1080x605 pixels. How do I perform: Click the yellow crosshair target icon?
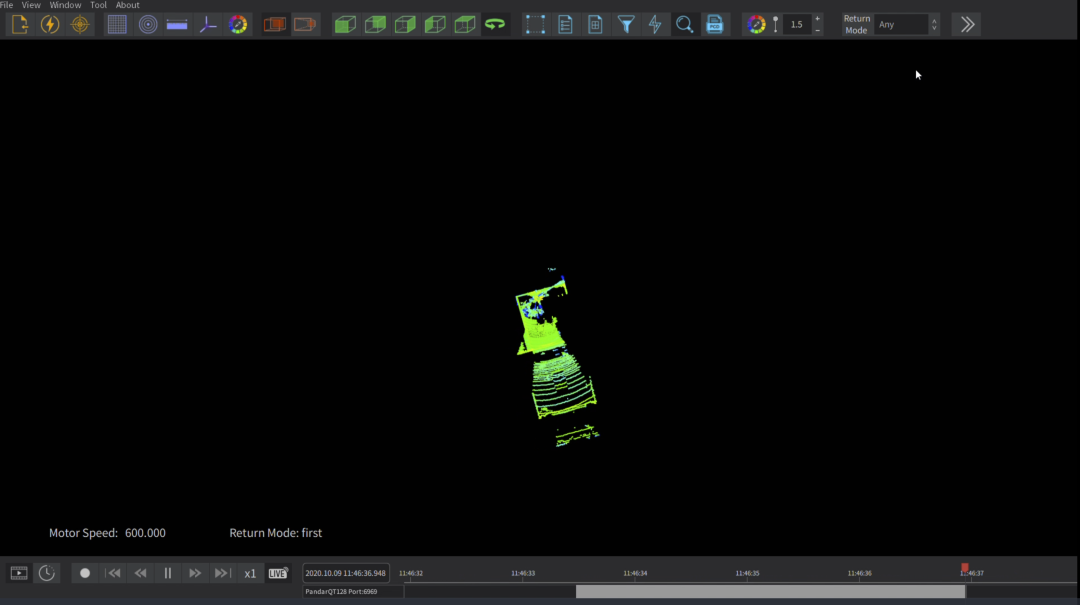coord(80,25)
